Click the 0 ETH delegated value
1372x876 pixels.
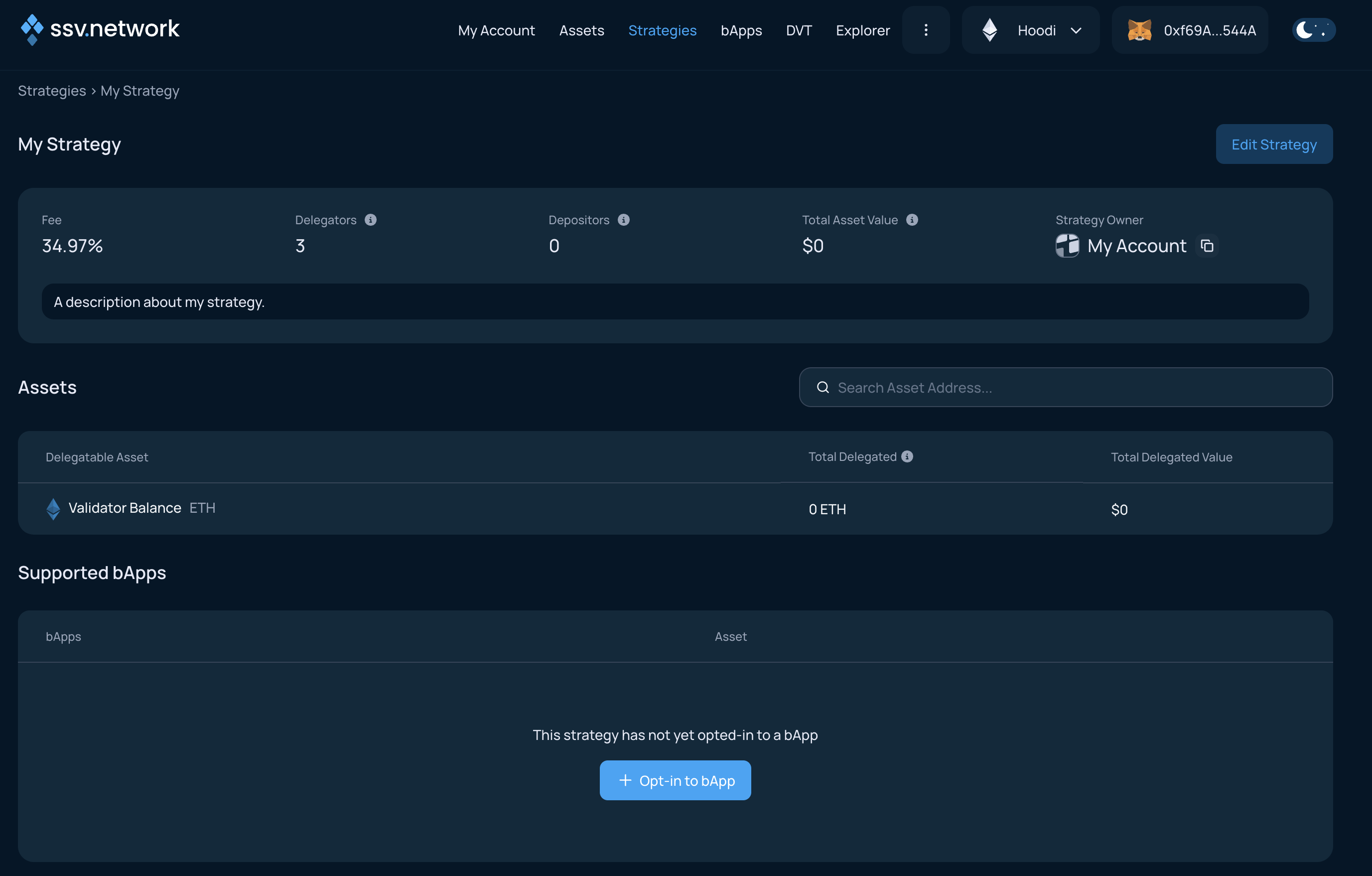[x=827, y=510]
